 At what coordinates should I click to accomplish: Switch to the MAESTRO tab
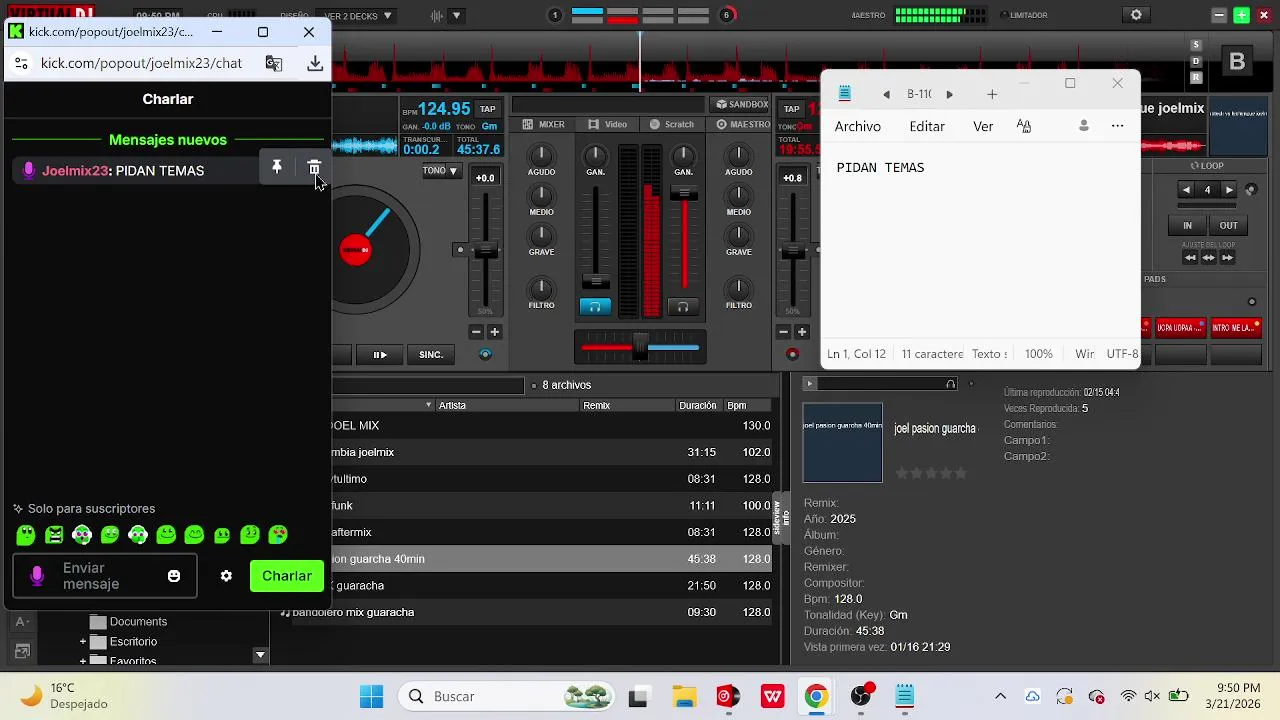click(x=742, y=124)
